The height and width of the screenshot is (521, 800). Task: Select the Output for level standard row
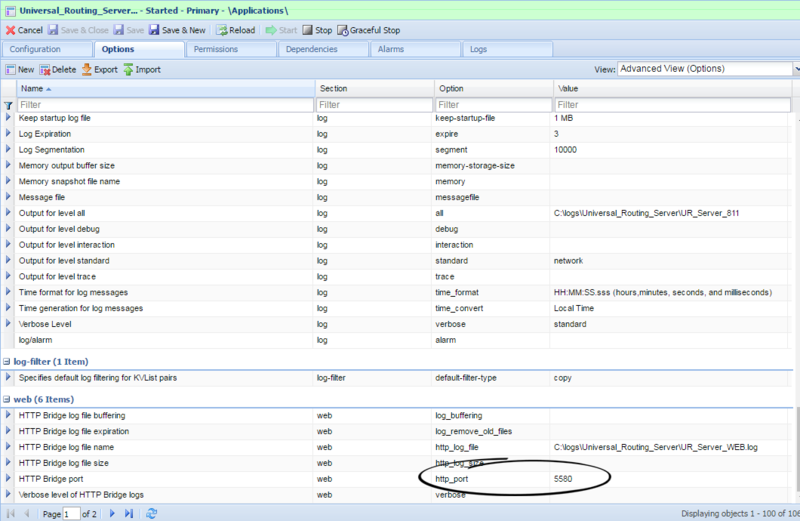tap(397, 261)
